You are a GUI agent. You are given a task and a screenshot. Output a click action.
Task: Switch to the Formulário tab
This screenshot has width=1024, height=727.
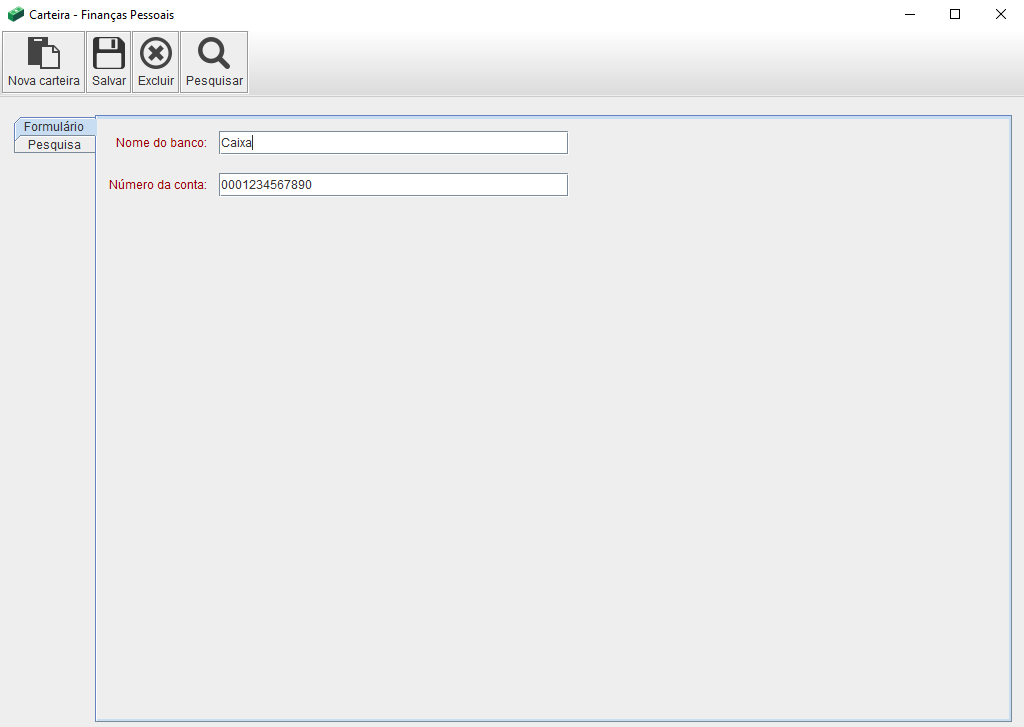[x=54, y=127]
